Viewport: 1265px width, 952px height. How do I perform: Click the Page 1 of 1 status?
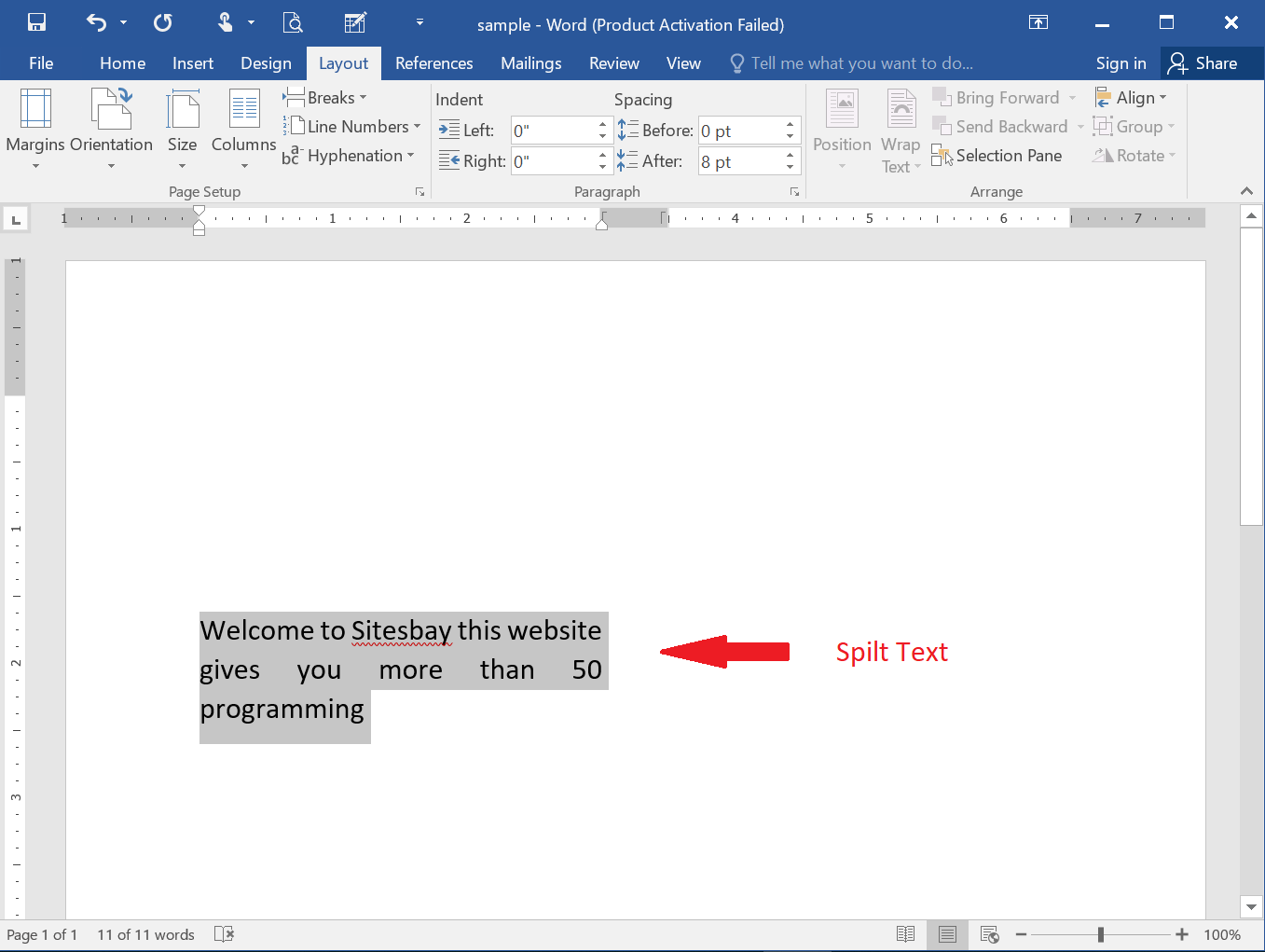(x=42, y=934)
